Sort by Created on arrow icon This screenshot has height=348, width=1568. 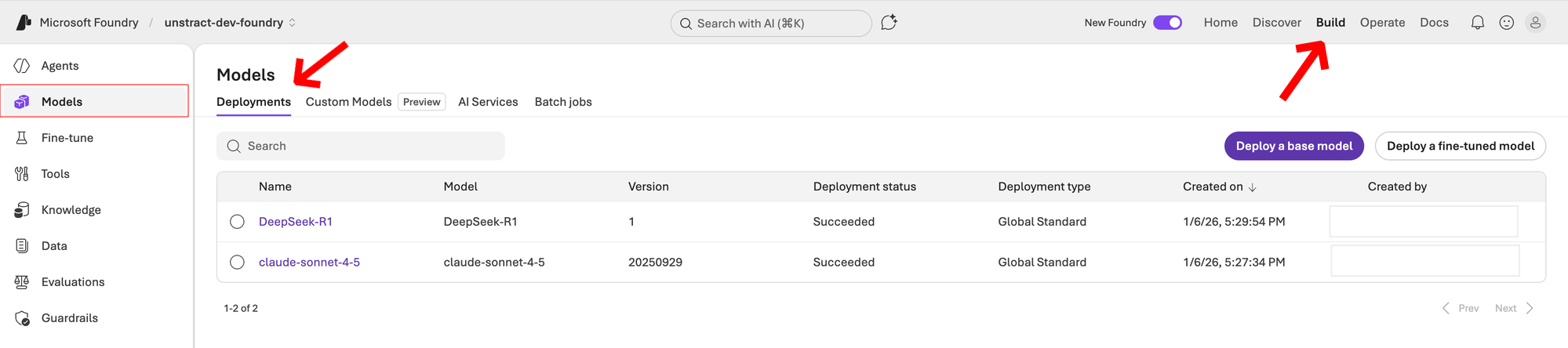[1253, 187]
